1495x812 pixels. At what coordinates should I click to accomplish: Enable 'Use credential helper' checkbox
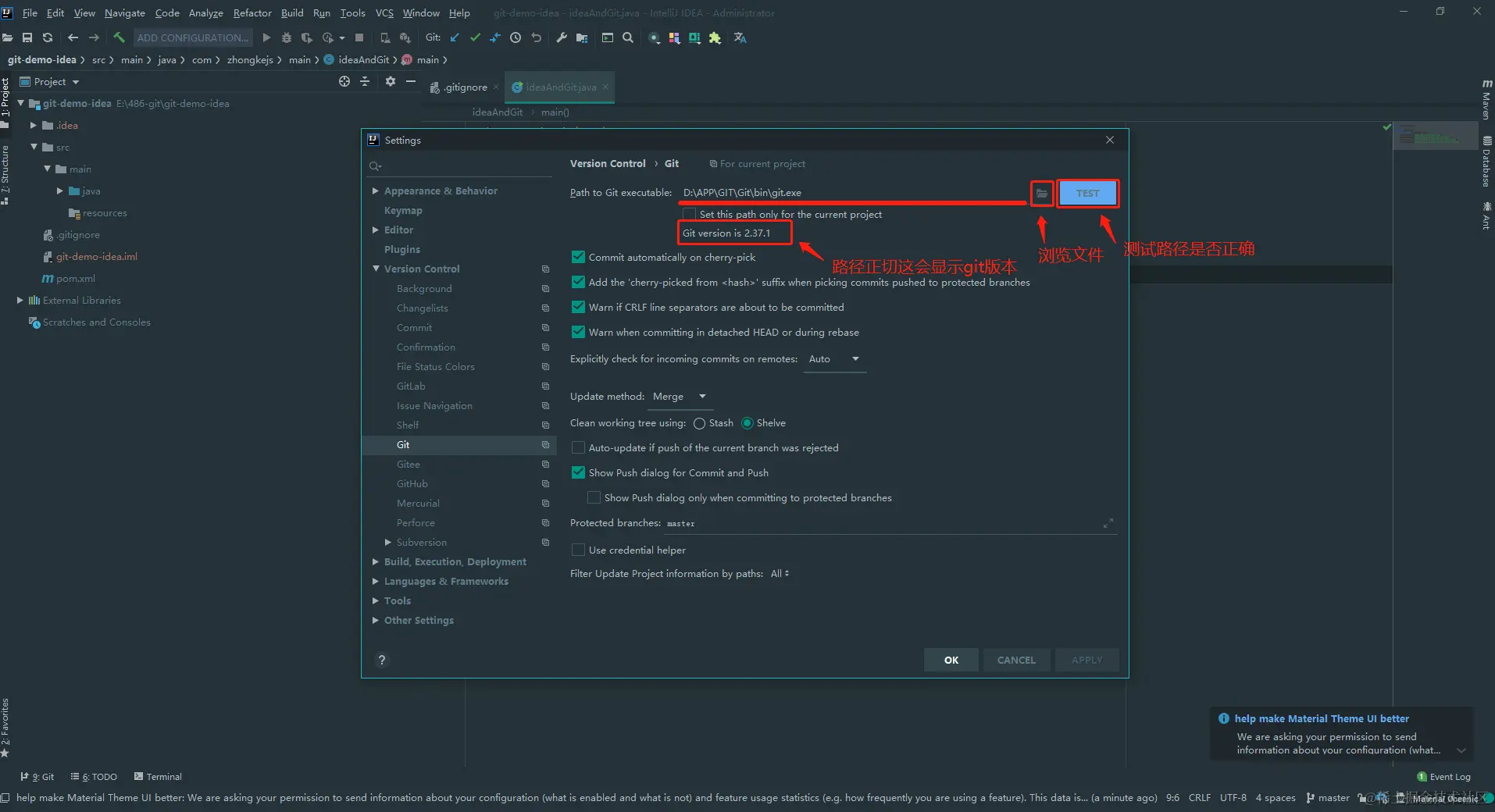tap(578, 550)
